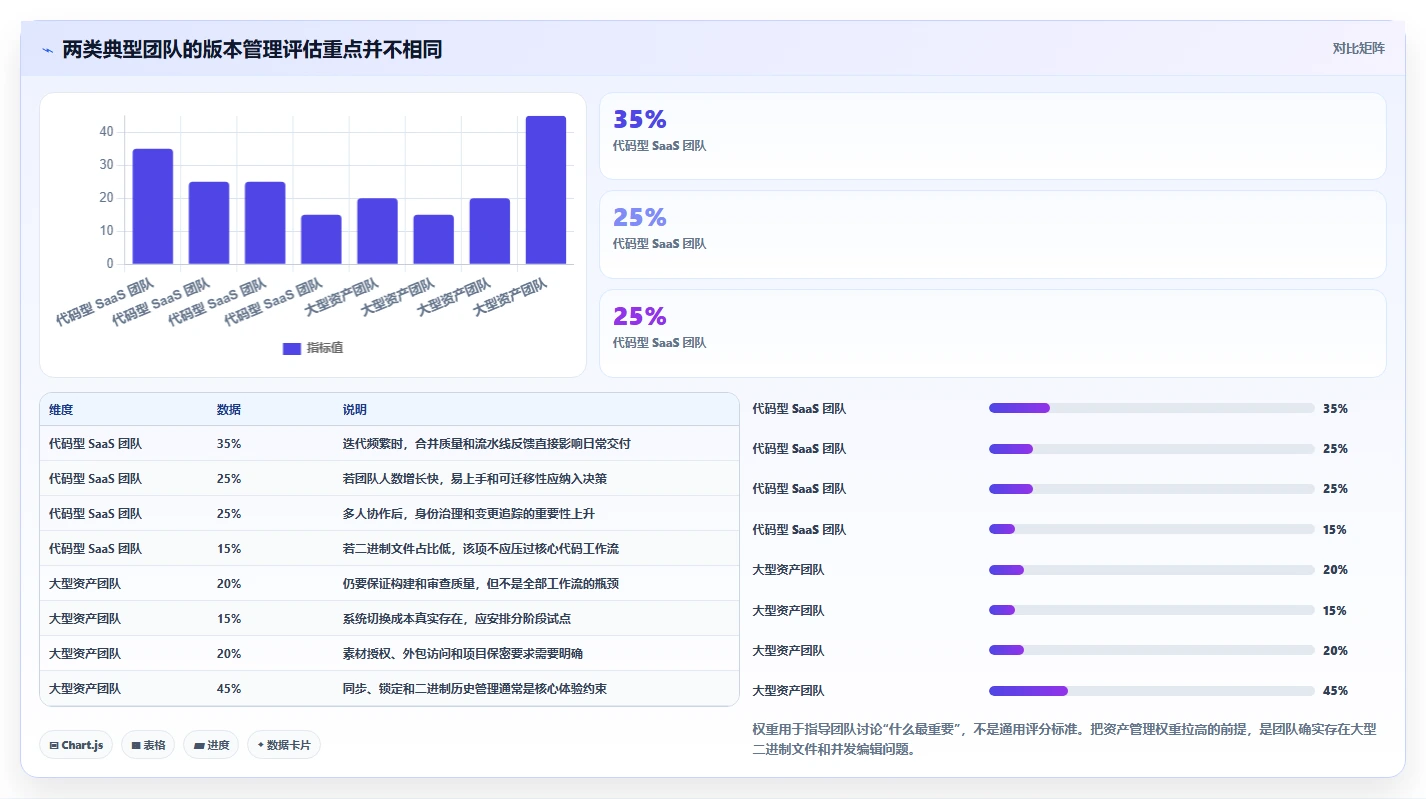The height and width of the screenshot is (799, 1426).
Task: Click table description 若团队人数增长快，易上手和可迁移性应纳入决策
Action: point(475,479)
